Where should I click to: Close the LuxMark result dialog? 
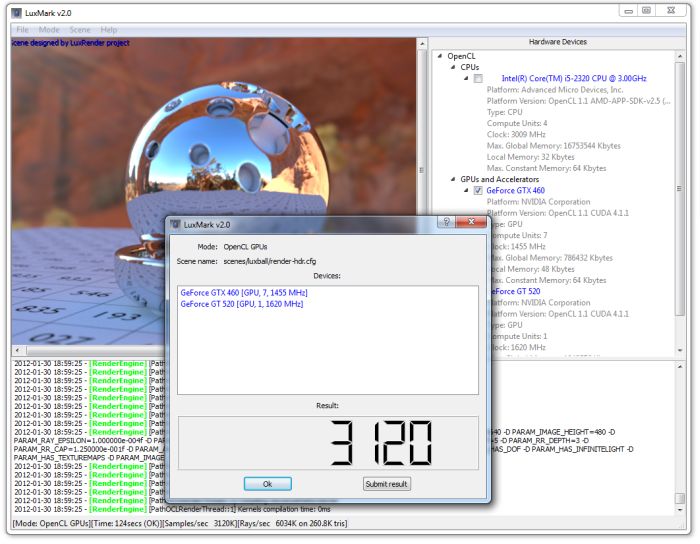click(x=471, y=221)
